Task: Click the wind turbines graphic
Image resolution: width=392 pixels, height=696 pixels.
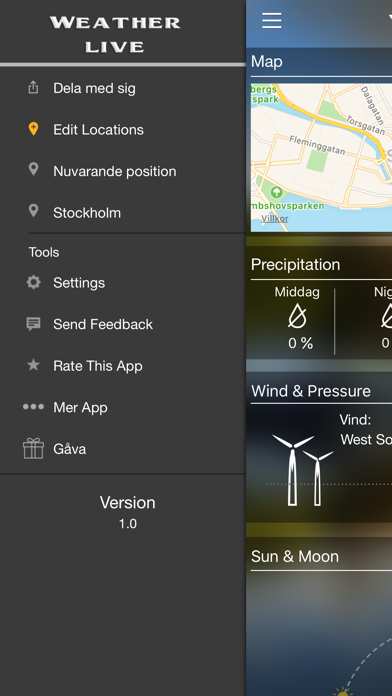Action: click(302, 470)
